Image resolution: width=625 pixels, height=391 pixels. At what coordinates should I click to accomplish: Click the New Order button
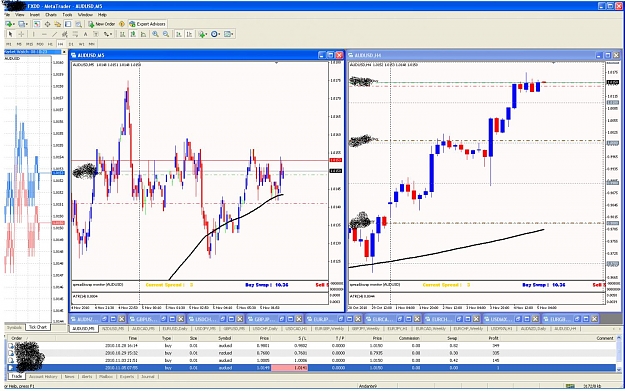point(101,24)
